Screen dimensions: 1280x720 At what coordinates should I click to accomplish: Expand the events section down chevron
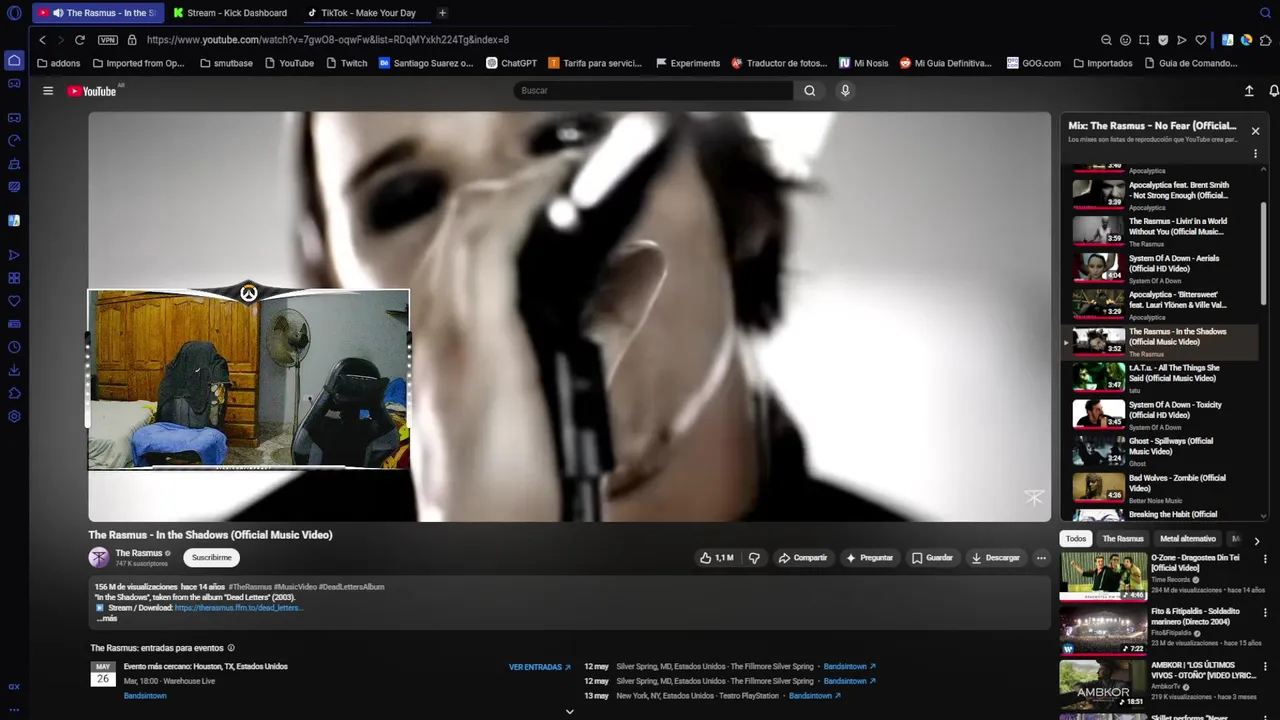[569, 712]
